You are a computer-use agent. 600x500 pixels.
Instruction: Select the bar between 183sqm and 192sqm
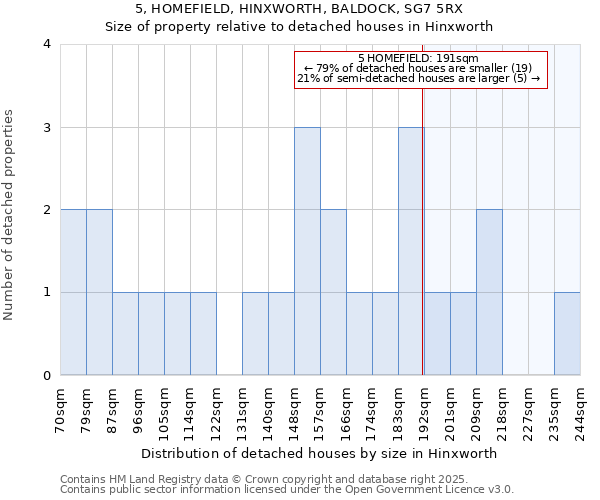(x=411, y=251)
